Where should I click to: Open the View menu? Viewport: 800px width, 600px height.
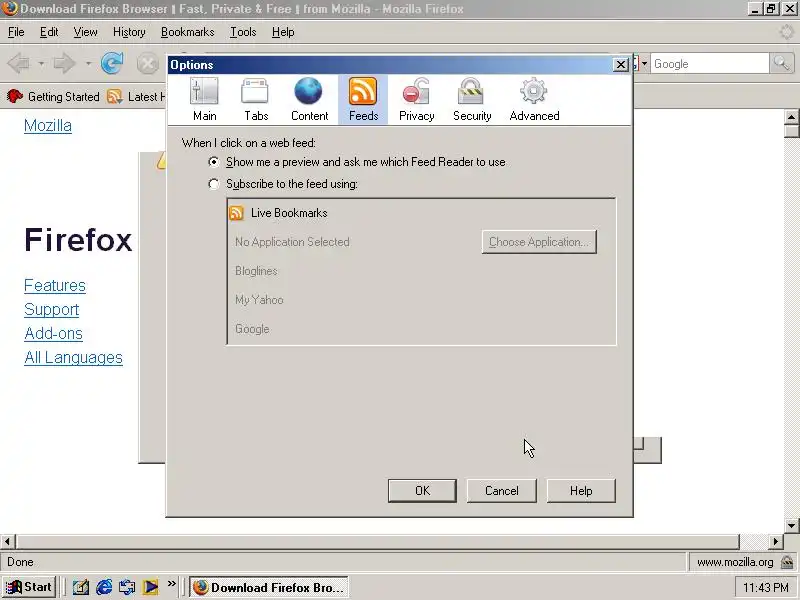pos(85,32)
